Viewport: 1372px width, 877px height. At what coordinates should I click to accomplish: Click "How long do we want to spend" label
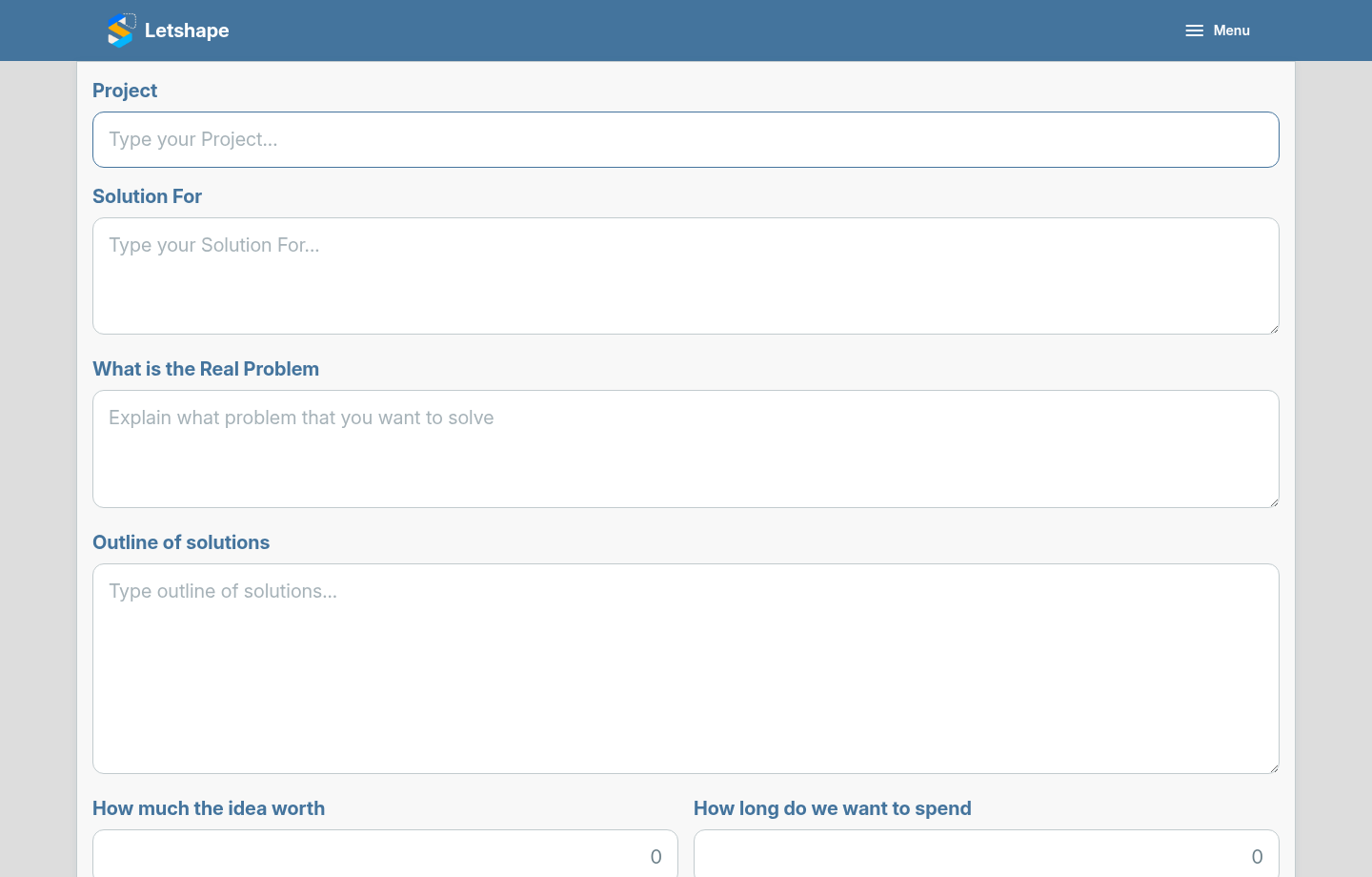coord(833,808)
